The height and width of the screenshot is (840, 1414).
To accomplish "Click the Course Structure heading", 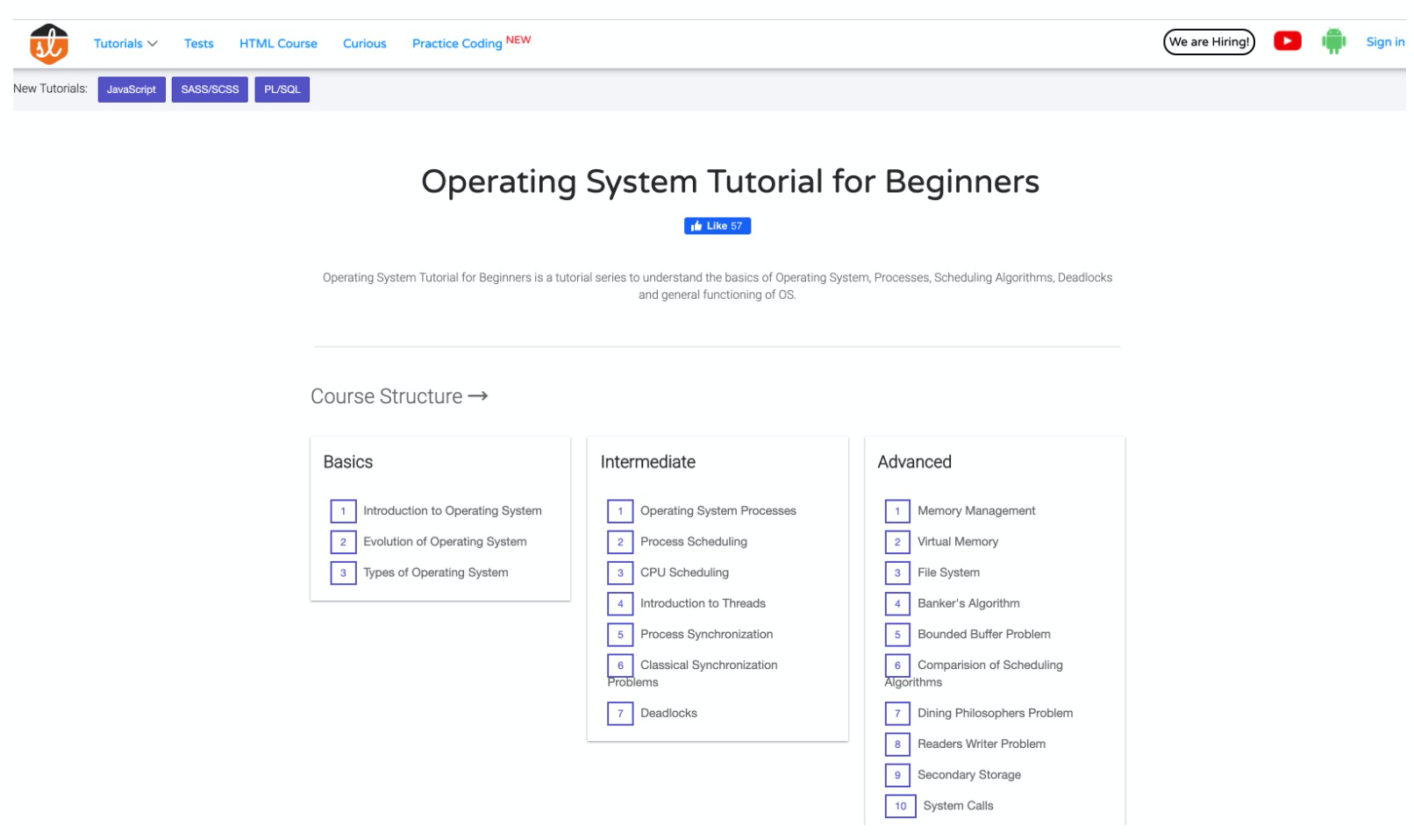I will point(399,396).
